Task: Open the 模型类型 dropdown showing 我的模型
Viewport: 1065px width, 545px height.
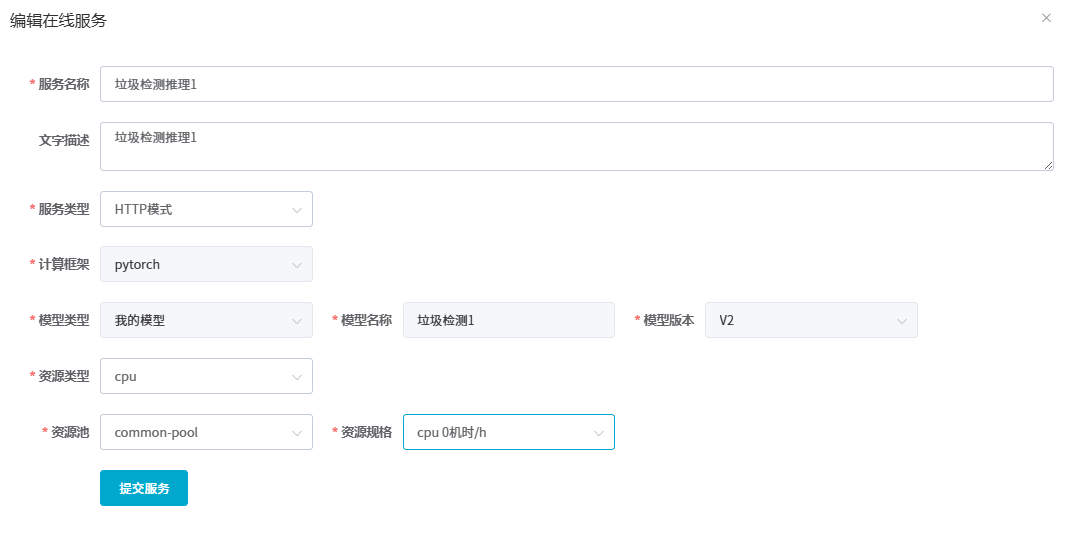Action: click(x=206, y=321)
